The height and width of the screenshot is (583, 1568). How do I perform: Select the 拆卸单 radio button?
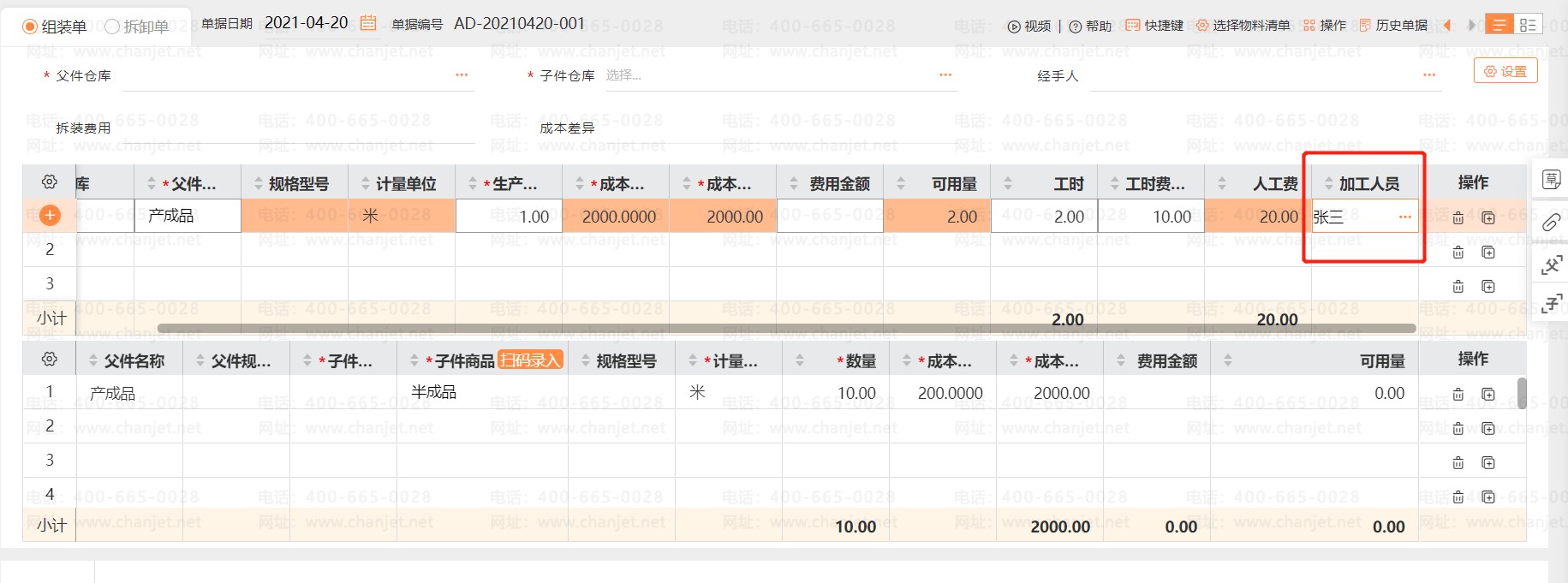pyautogui.click(x=111, y=27)
